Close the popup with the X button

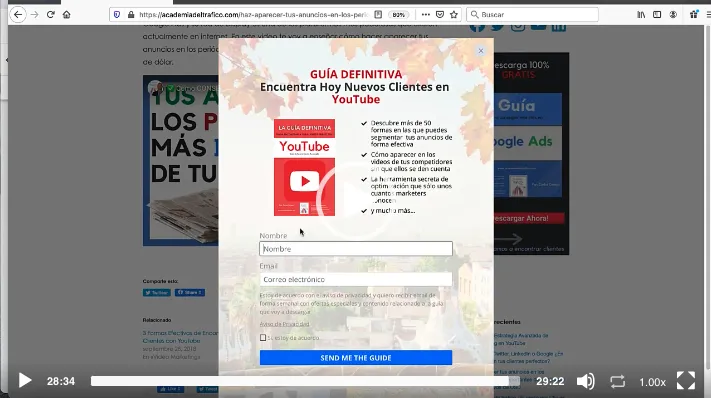(481, 51)
